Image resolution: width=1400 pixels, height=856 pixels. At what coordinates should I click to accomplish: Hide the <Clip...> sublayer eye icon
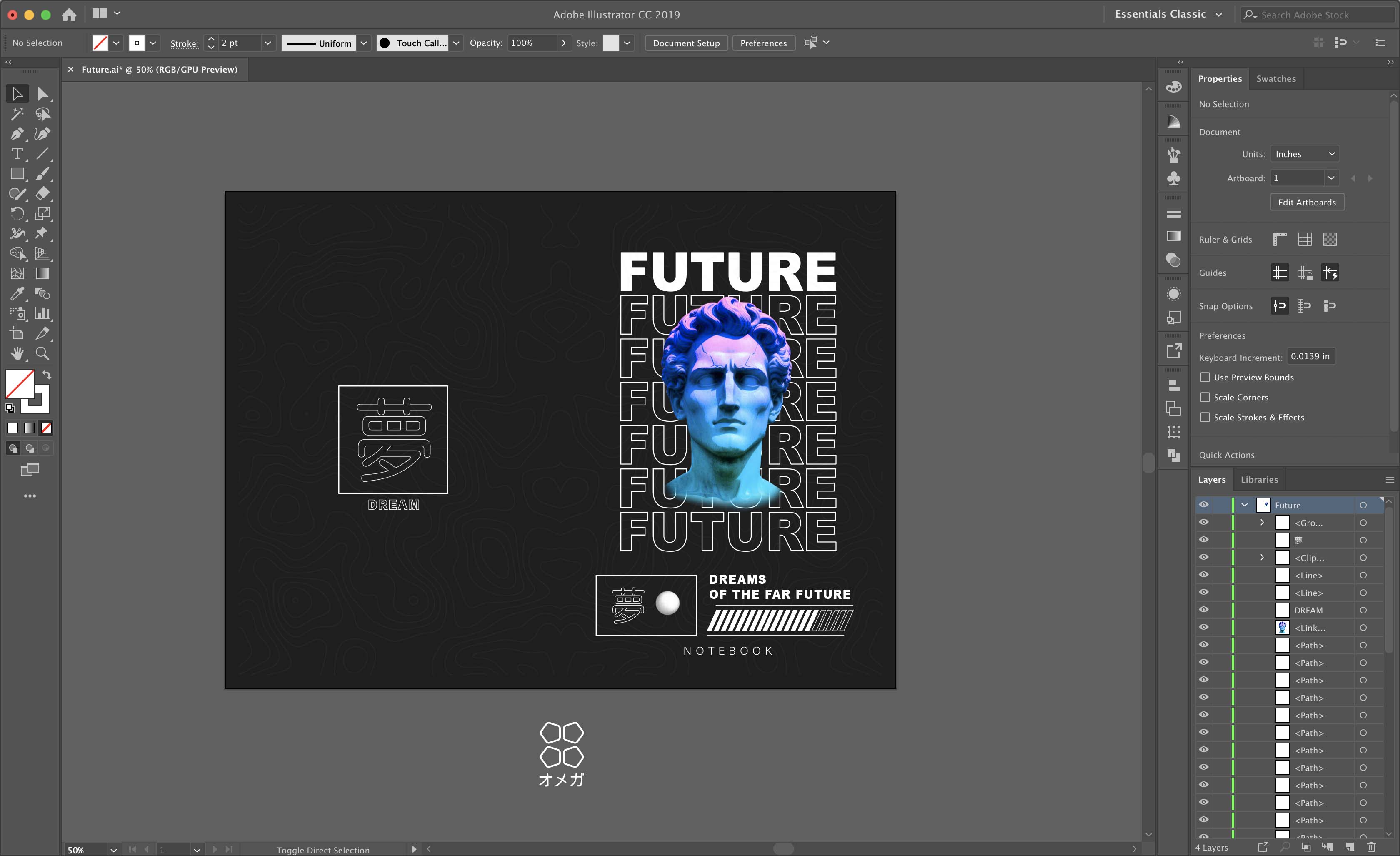1203,558
